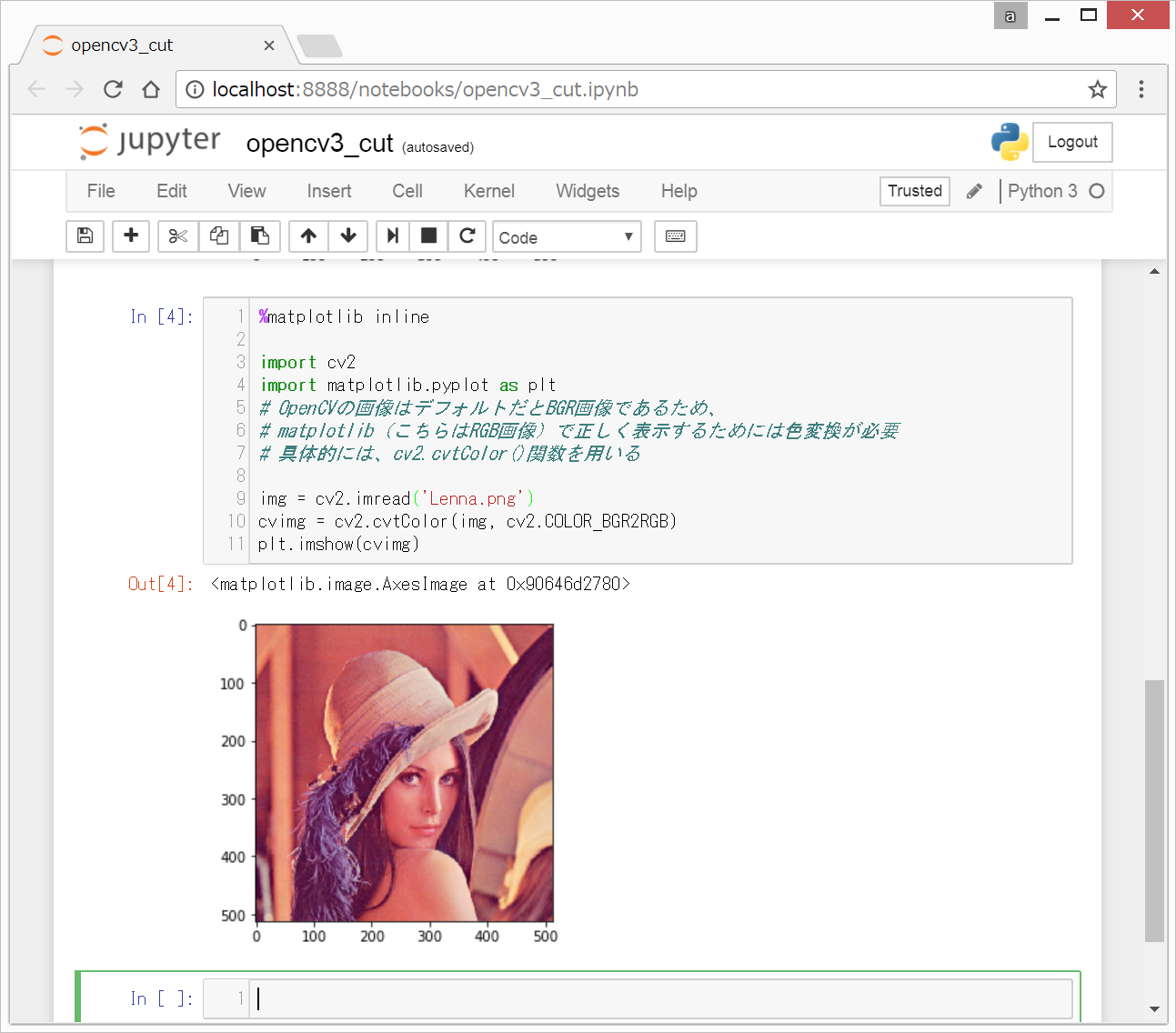
Task: Click the import matplotlib.pyplot as plt line
Action: click(x=407, y=385)
